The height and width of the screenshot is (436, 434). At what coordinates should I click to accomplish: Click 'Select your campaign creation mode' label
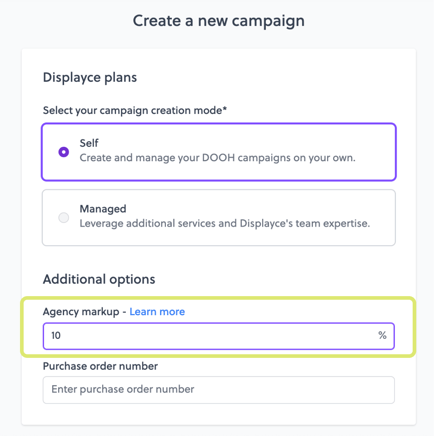point(135,110)
